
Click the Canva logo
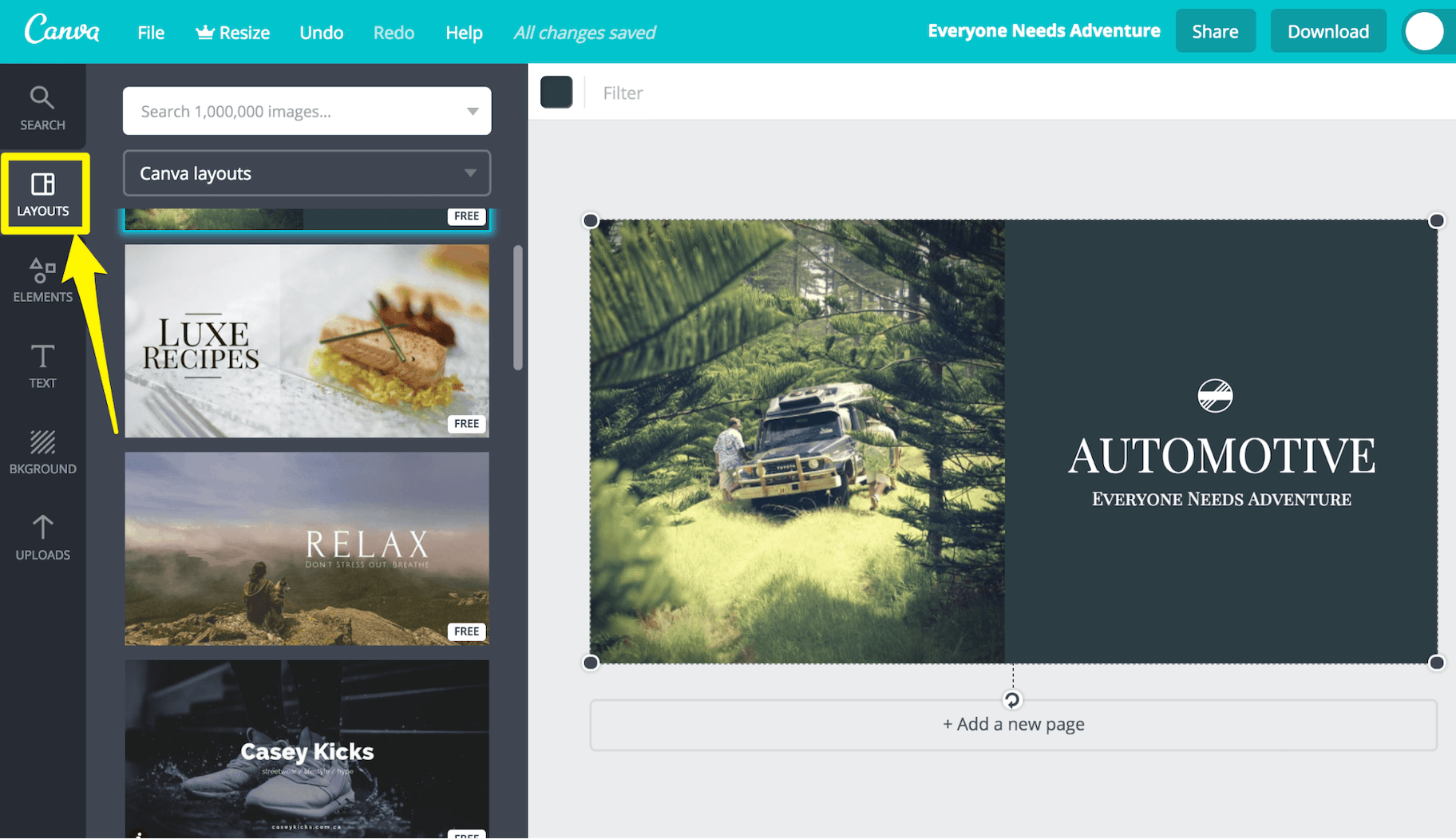(62, 31)
